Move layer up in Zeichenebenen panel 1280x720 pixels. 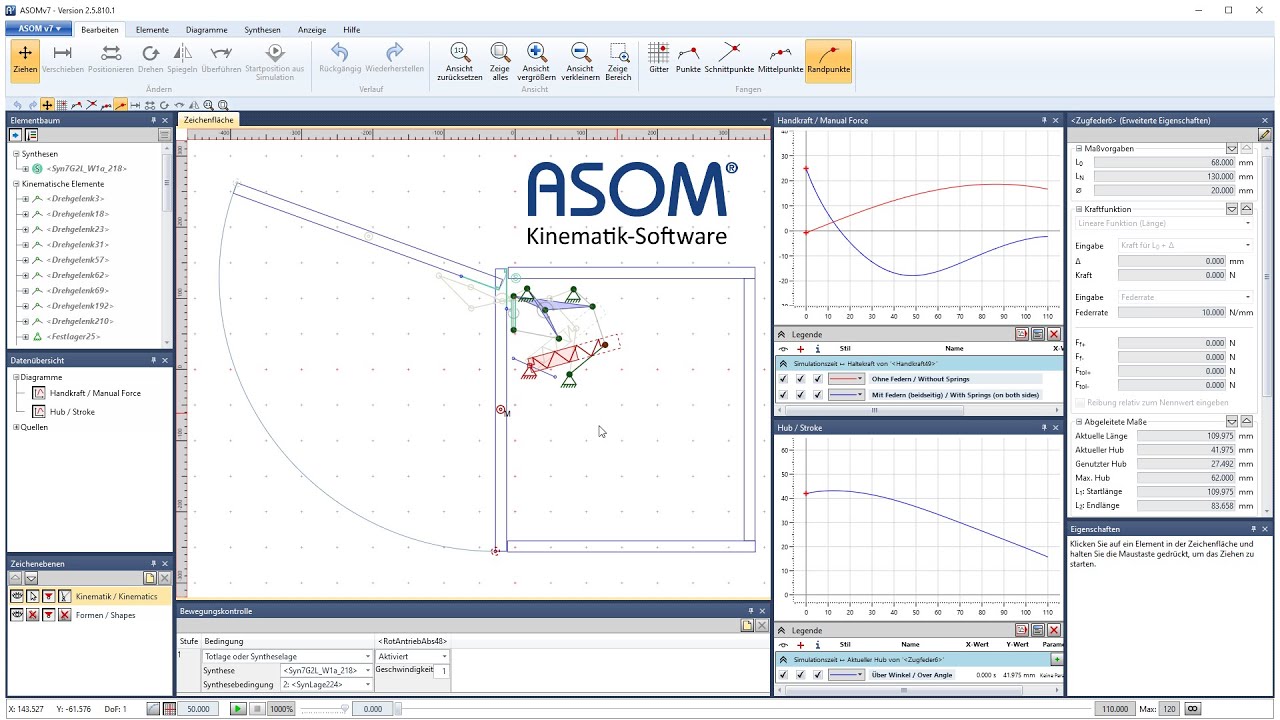16,578
